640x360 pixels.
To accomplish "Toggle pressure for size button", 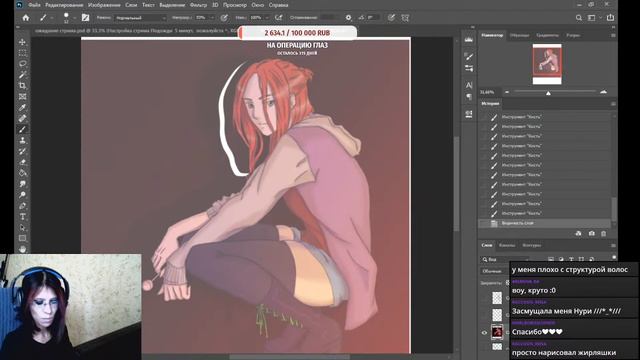I will [391, 18].
